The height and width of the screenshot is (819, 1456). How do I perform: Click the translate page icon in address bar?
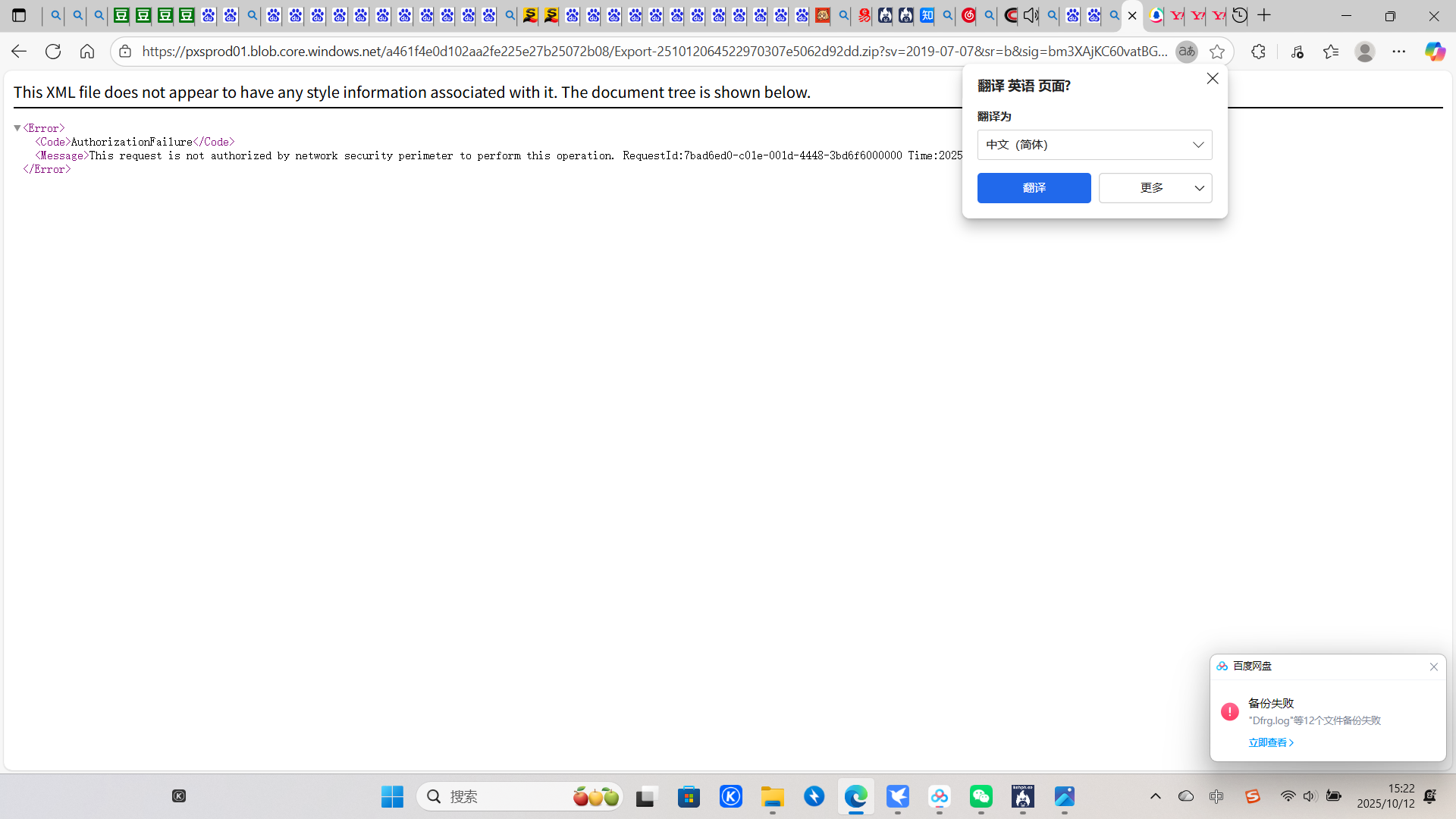[1186, 52]
